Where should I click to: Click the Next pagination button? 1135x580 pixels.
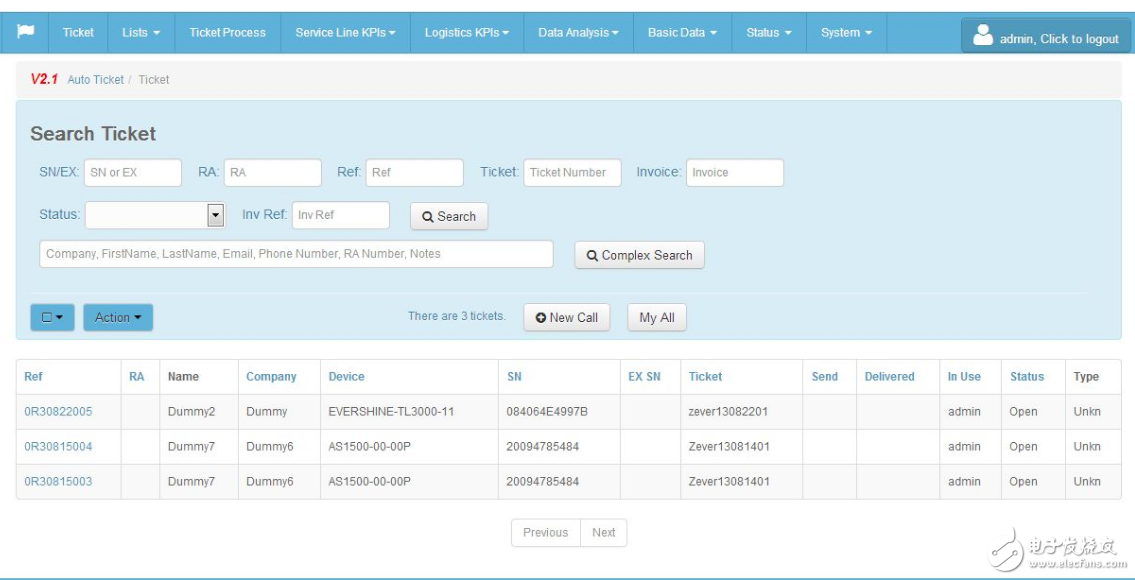[604, 532]
